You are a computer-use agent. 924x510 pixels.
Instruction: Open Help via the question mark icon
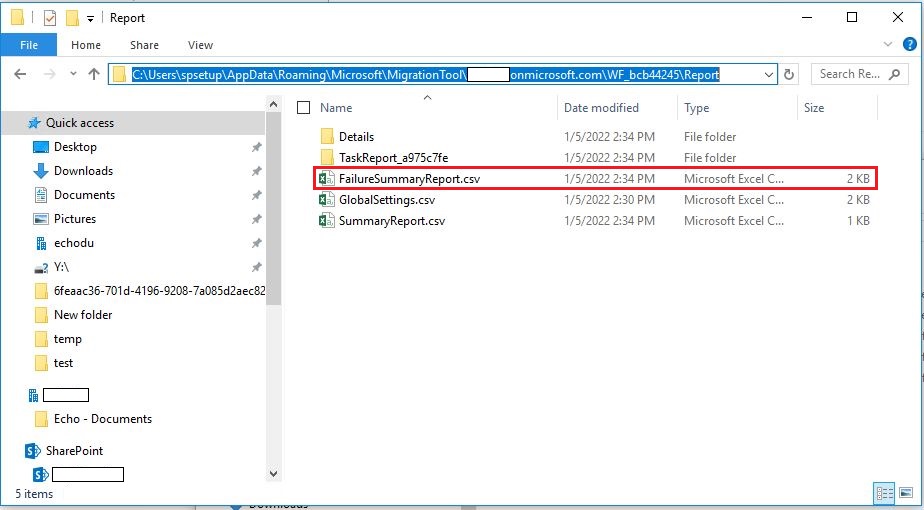(909, 44)
